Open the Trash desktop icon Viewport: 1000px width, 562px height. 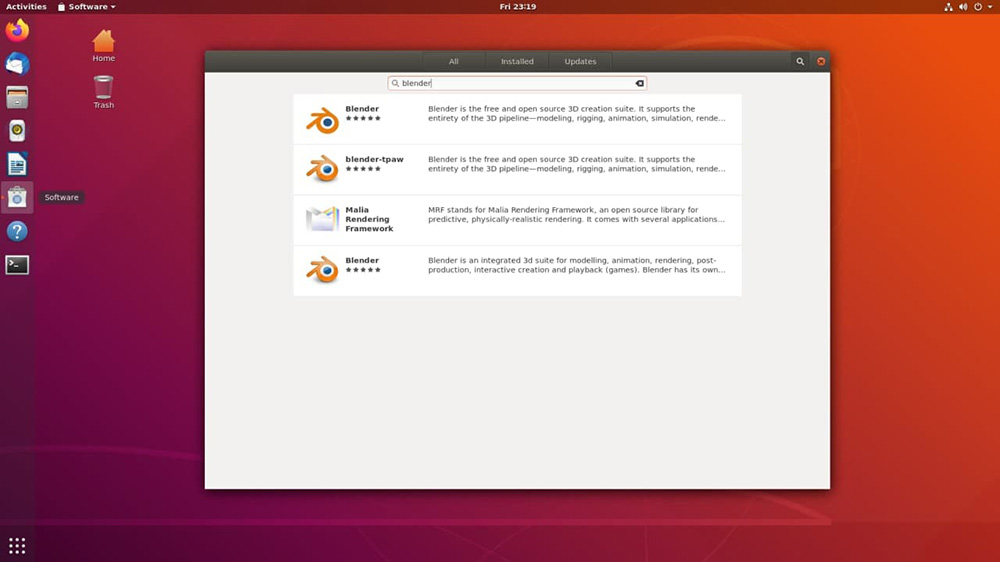tap(103, 92)
